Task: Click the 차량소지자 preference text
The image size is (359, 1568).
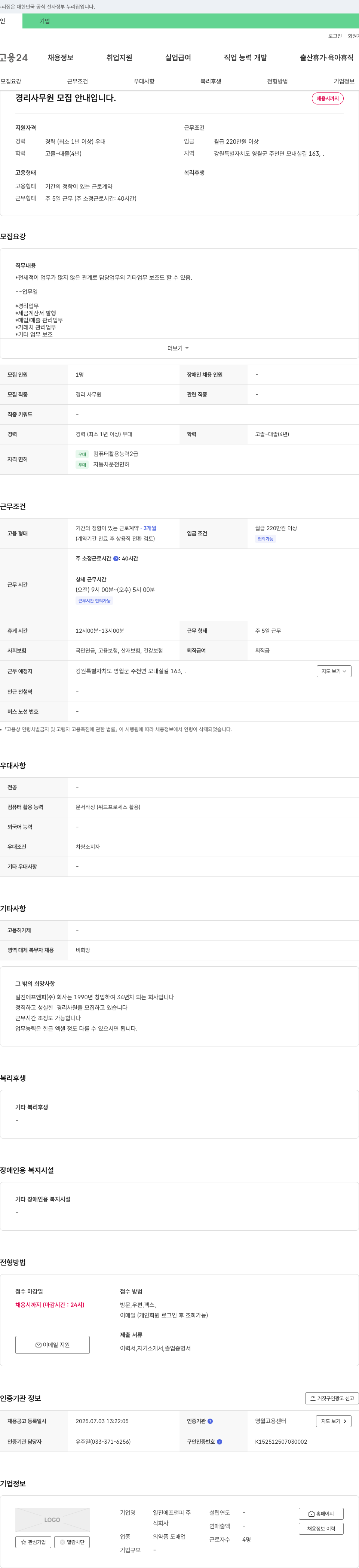Action: (88, 847)
